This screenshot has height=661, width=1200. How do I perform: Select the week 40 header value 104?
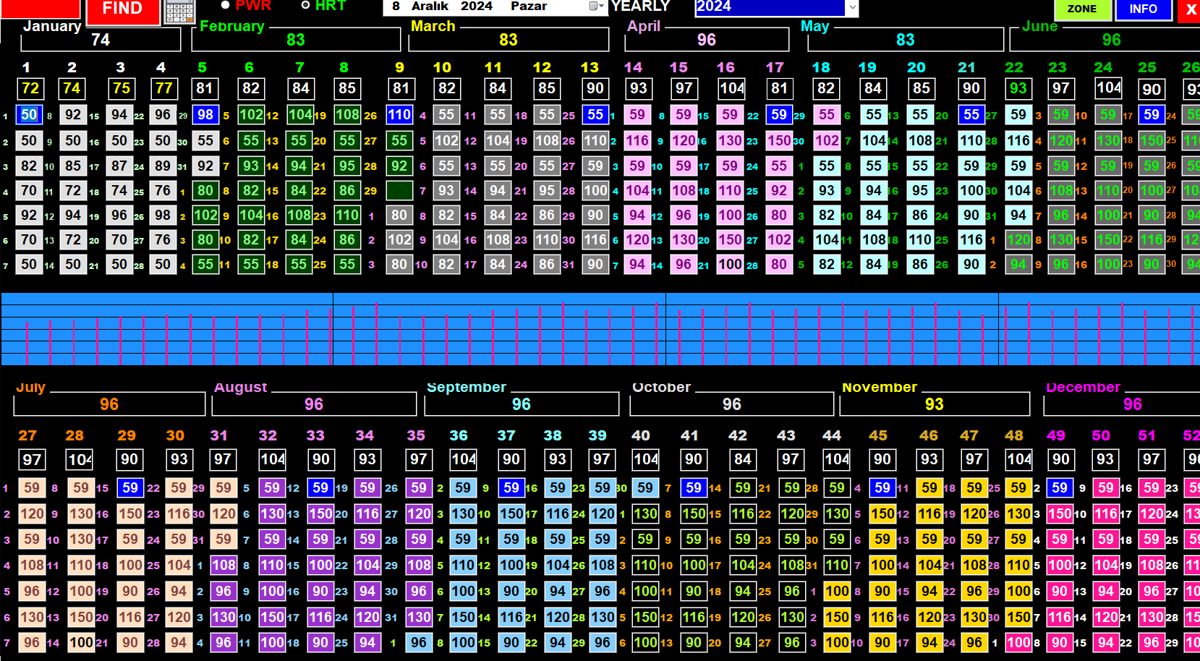645,459
